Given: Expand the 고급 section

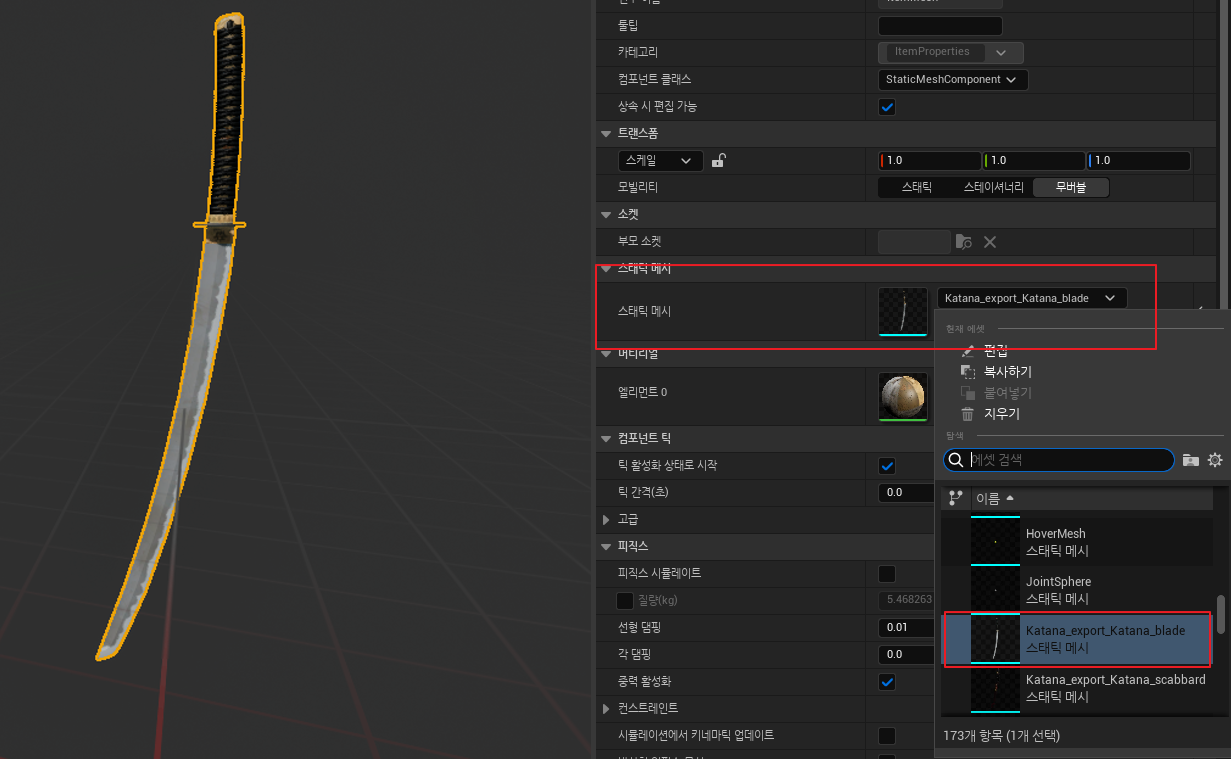Looking at the screenshot, I should pyautogui.click(x=606, y=520).
